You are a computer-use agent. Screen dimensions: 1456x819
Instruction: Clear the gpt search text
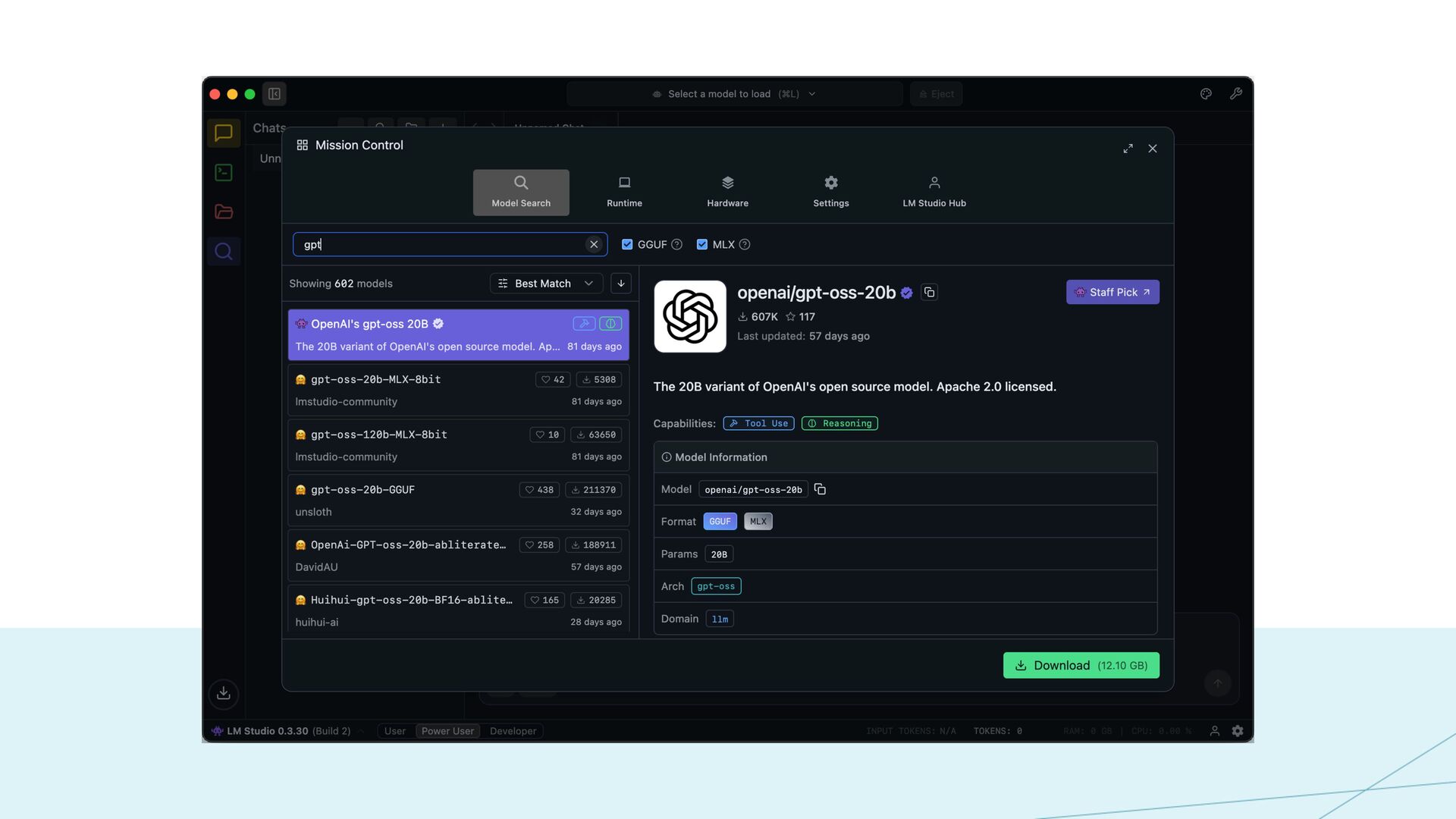coord(594,244)
